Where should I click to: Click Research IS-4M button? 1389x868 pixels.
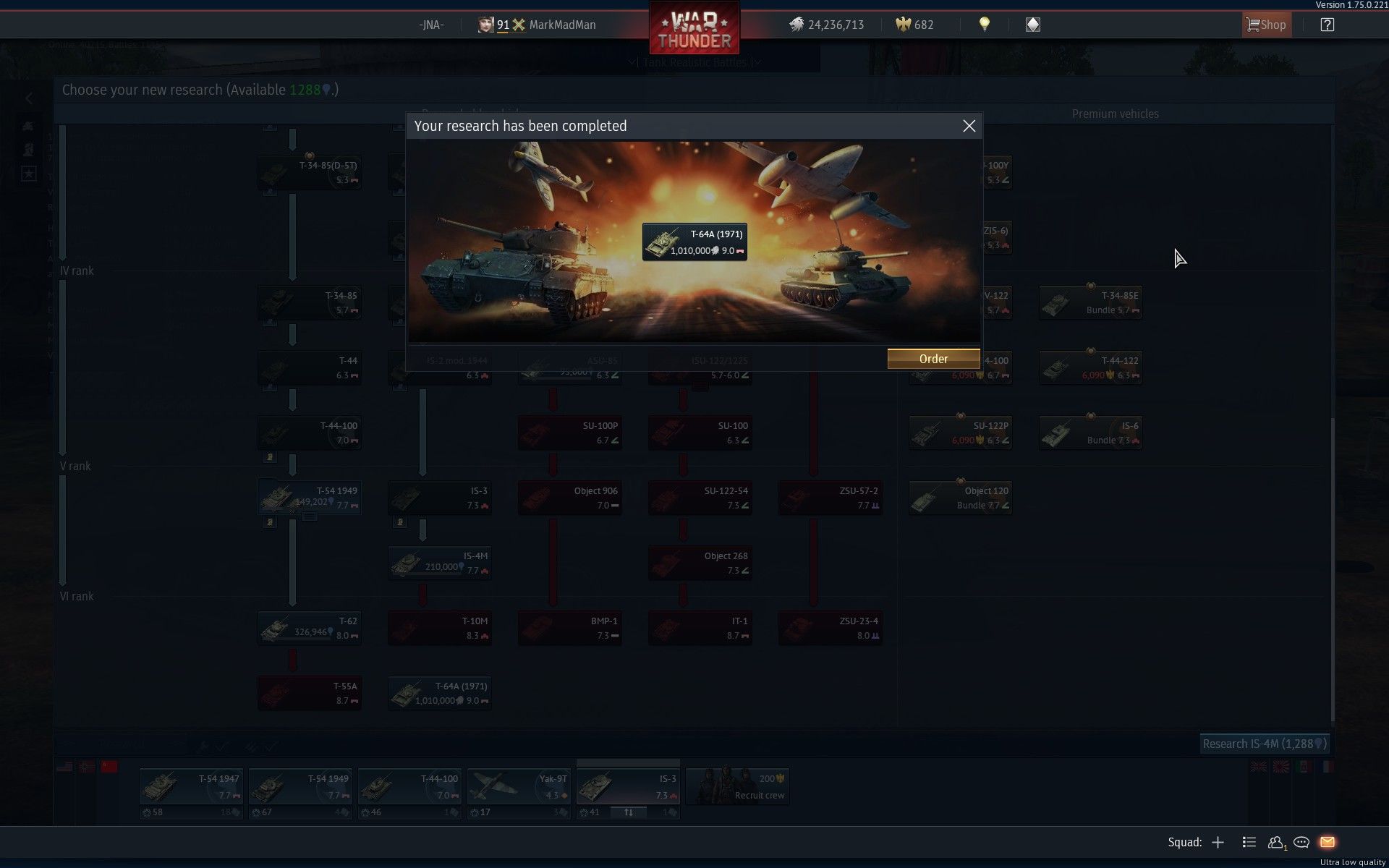point(1264,744)
